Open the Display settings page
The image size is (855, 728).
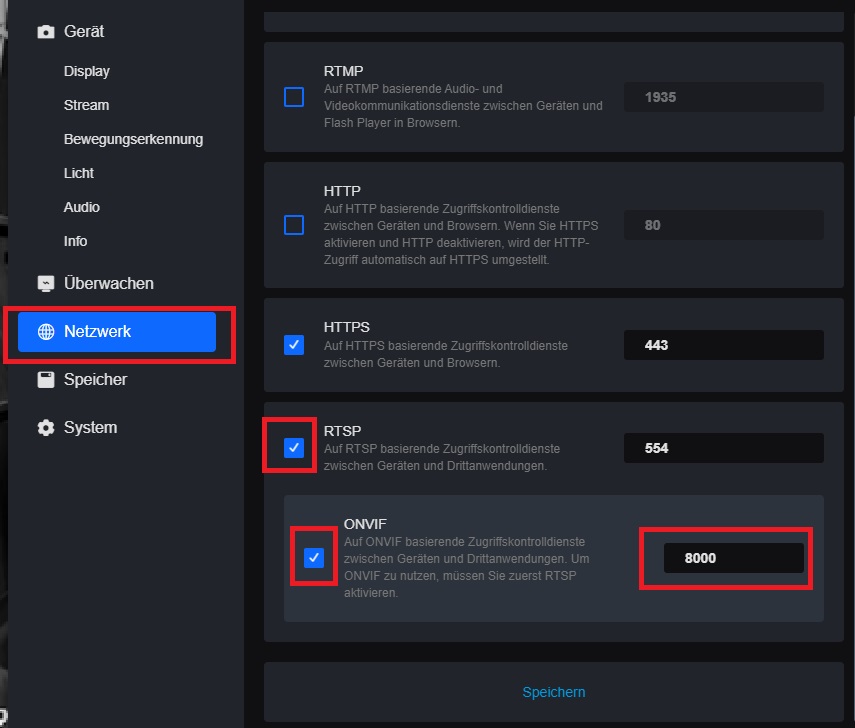pos(87,71)
